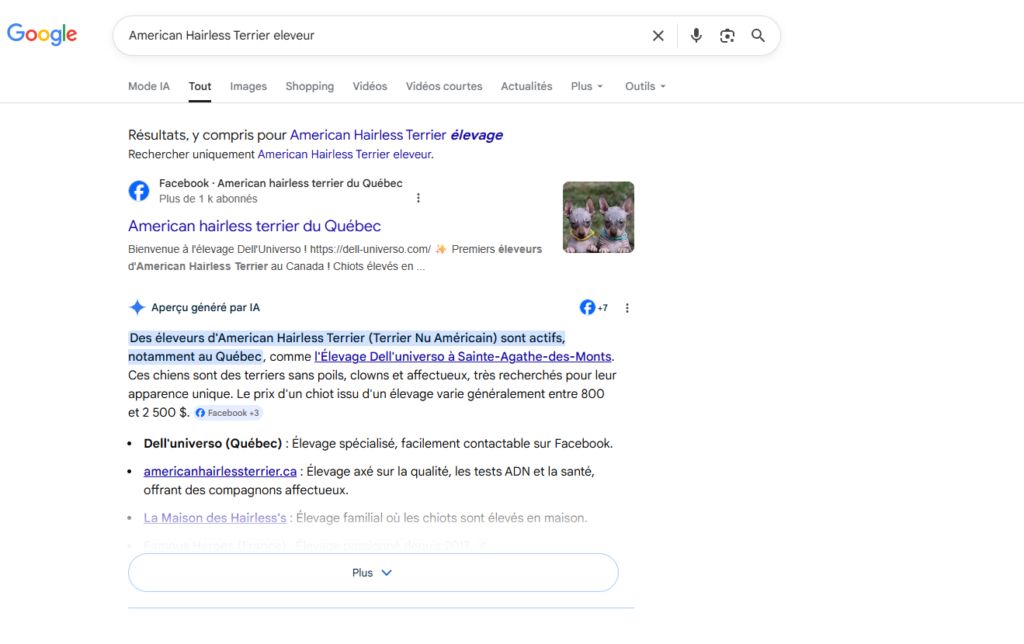Open the American hairless terrier du Québec result

click(x=254, y=226)
